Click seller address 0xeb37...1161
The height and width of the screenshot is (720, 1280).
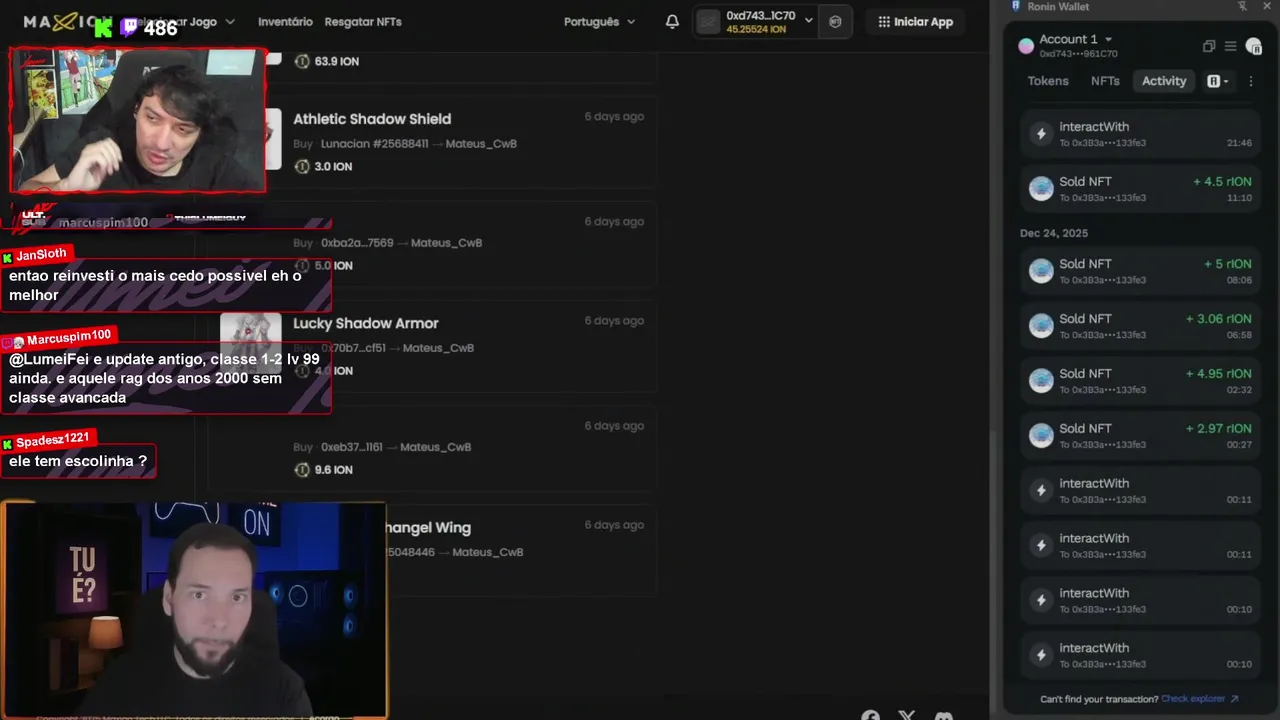352,447
